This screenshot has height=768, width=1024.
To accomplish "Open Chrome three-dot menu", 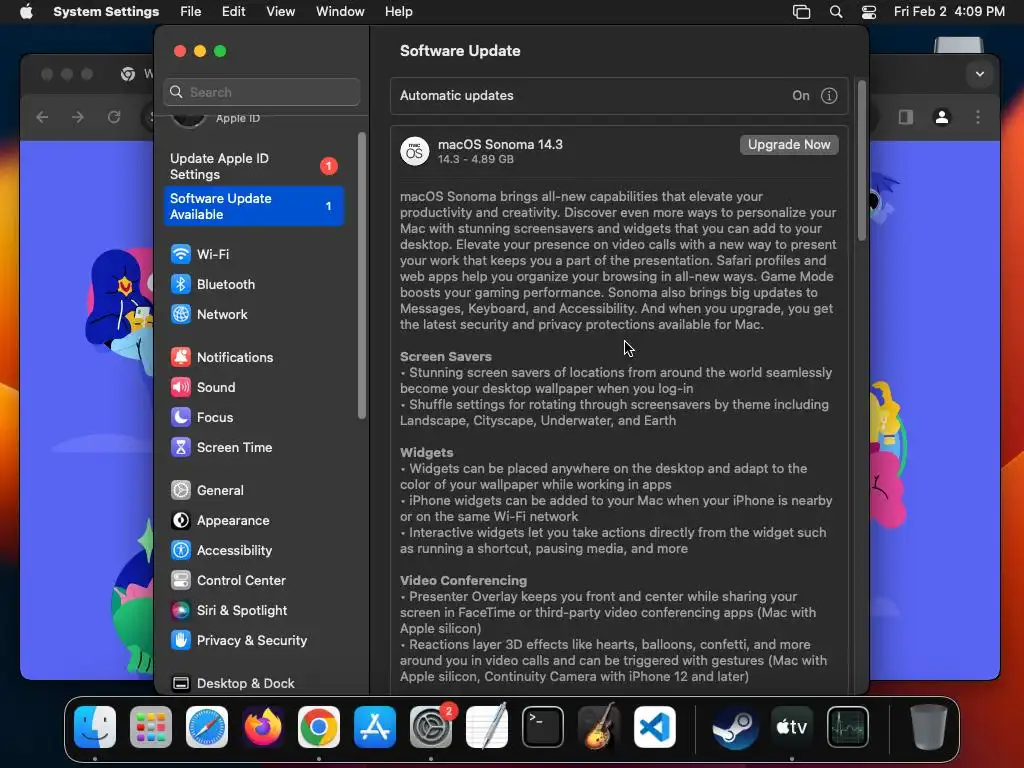I will pyautogui.click(x=978, y=117).
